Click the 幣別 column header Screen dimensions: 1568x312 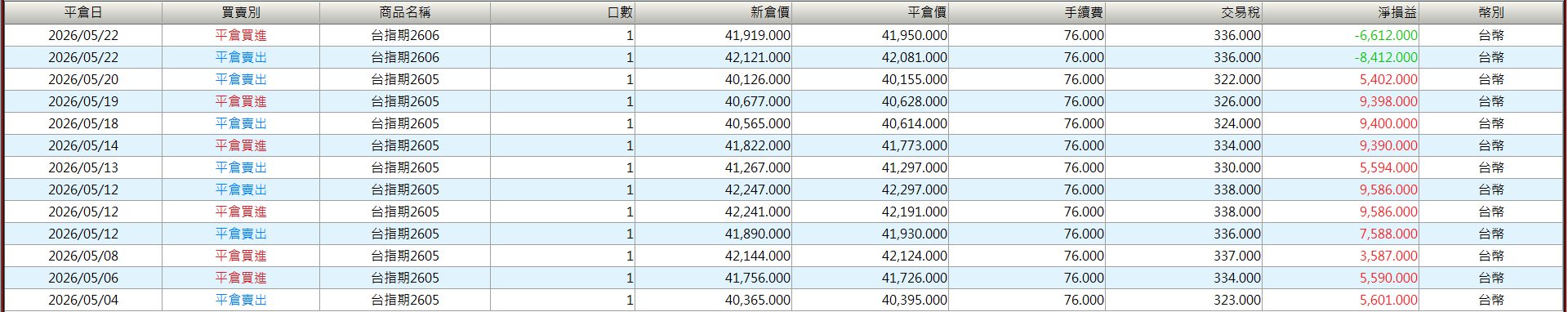1490,12
